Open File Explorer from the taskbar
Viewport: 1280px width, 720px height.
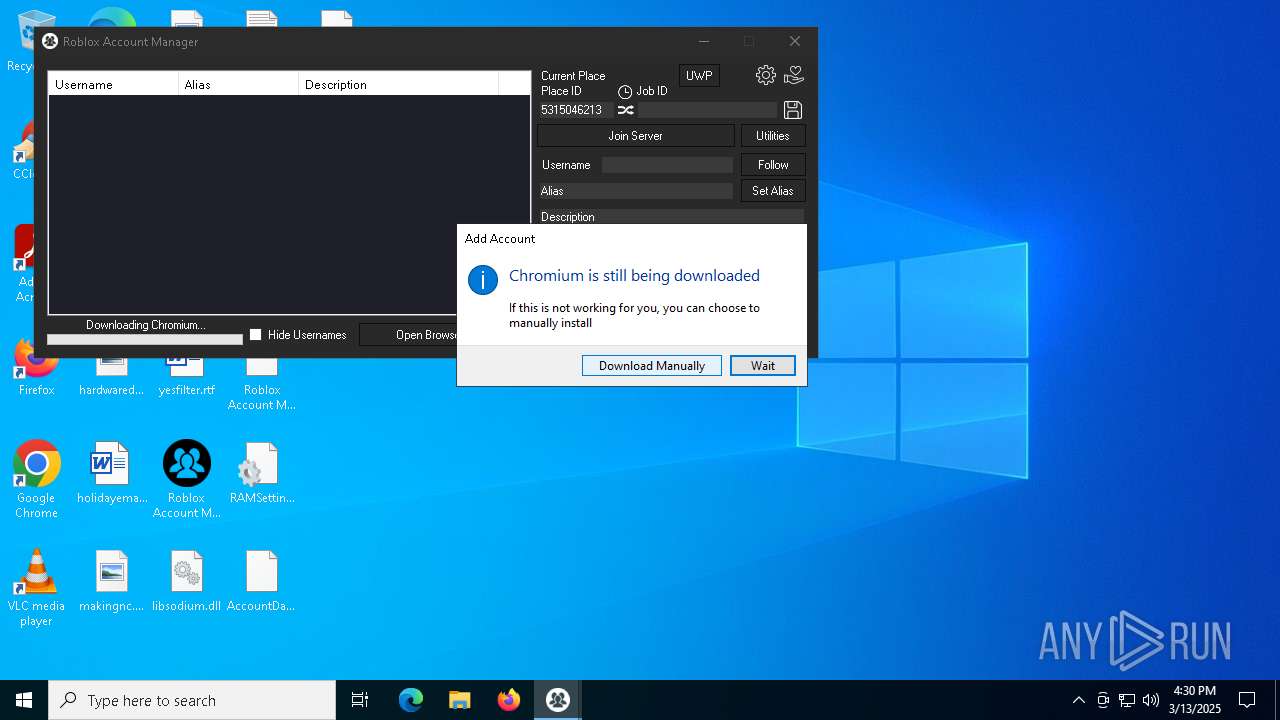[x=460, y=700]
